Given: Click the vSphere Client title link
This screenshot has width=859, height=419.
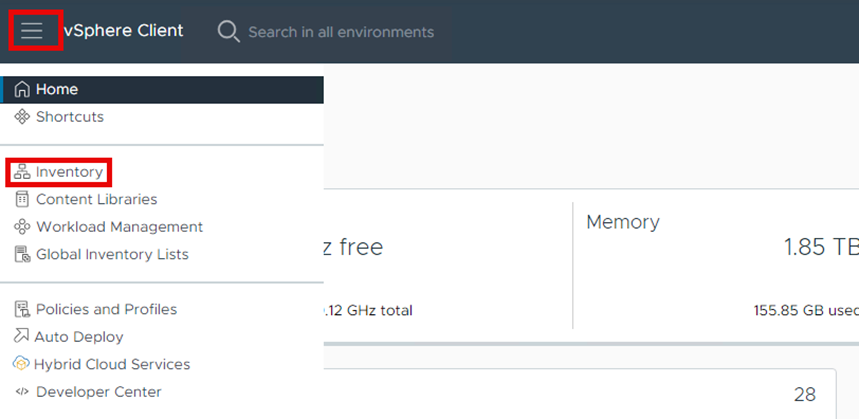Looking at the screenshot, I should tap(124, 31).
